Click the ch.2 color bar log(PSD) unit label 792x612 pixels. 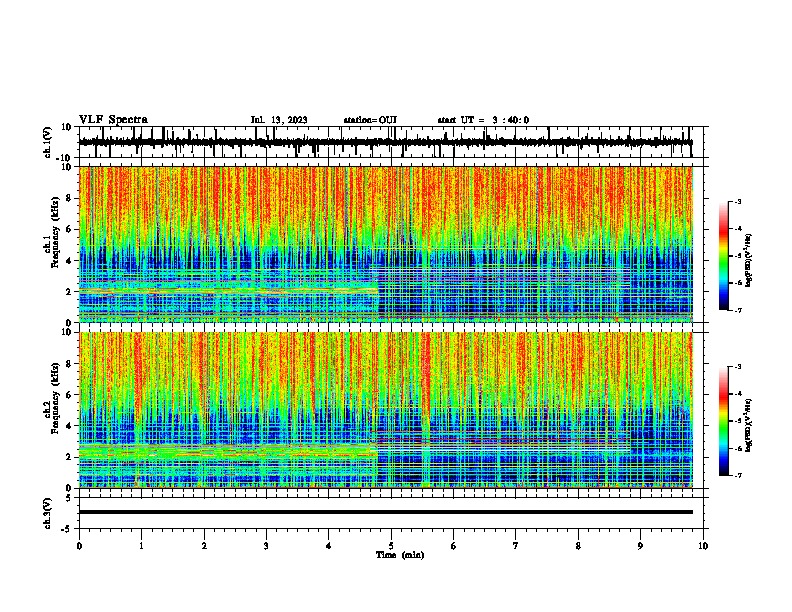749,425
